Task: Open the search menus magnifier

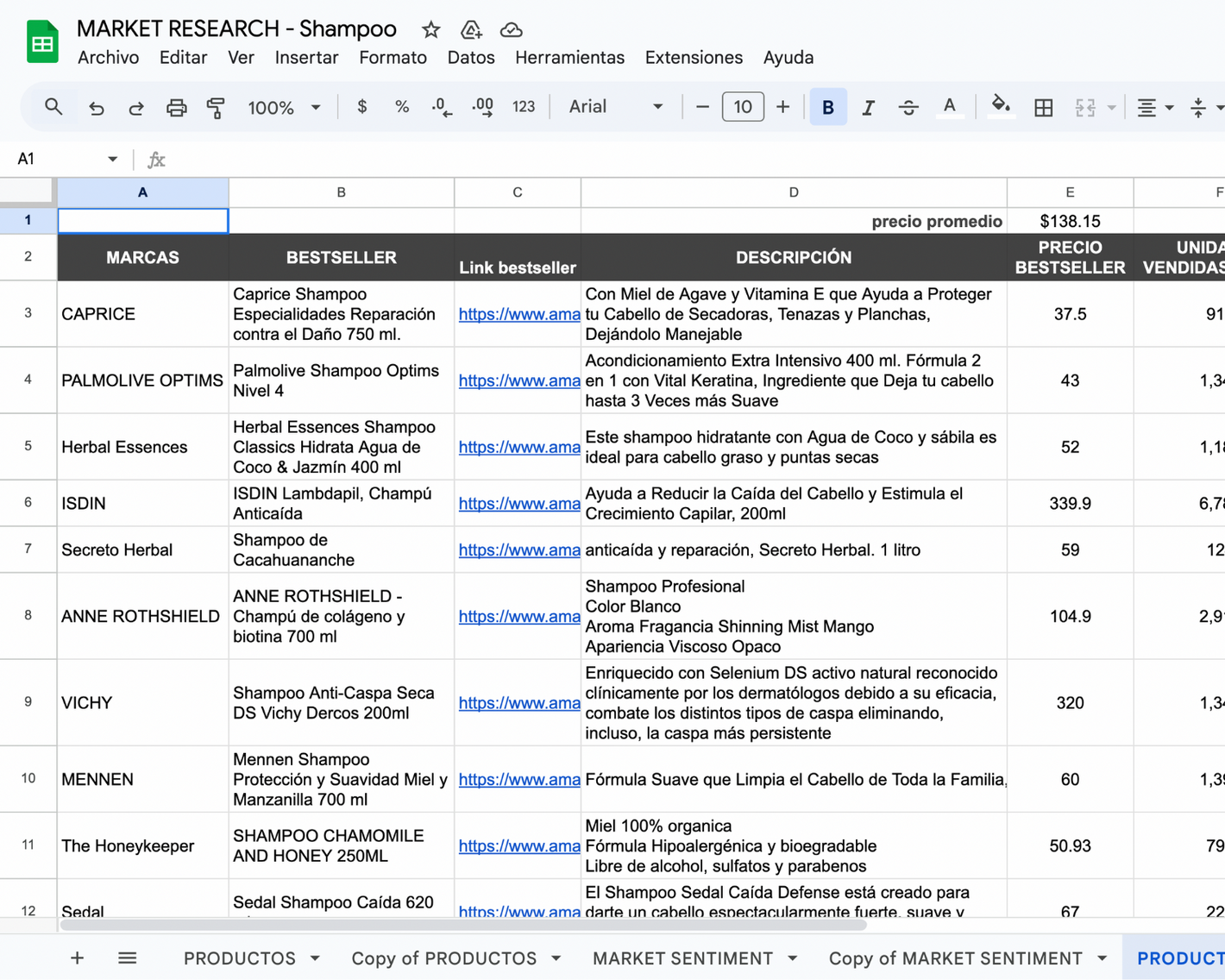Action: click(53, 107)
